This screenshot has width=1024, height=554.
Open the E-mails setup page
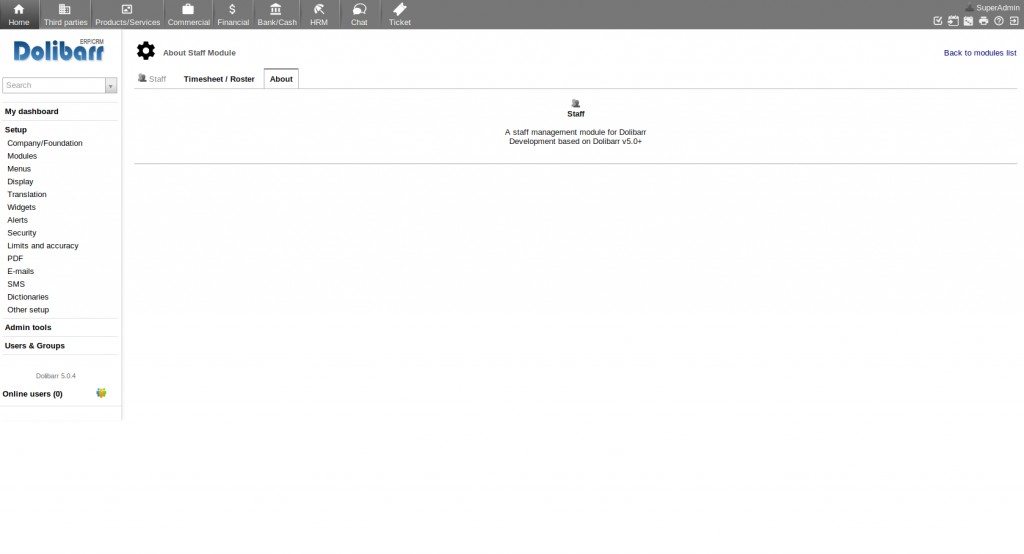tap(20, 272)
